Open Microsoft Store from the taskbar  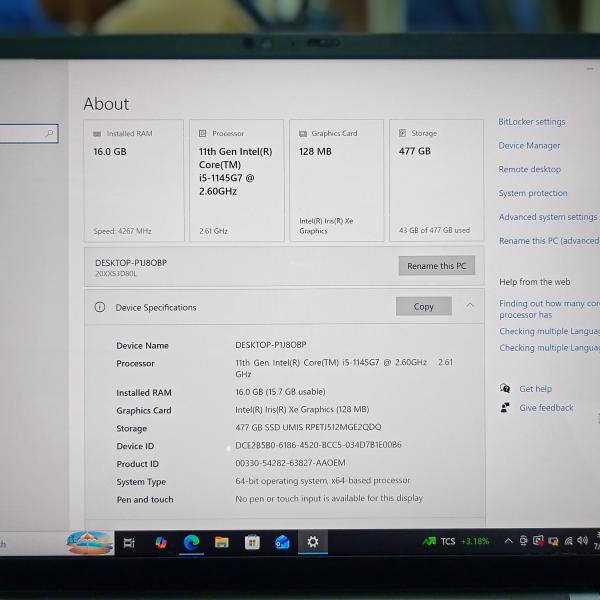252,542
